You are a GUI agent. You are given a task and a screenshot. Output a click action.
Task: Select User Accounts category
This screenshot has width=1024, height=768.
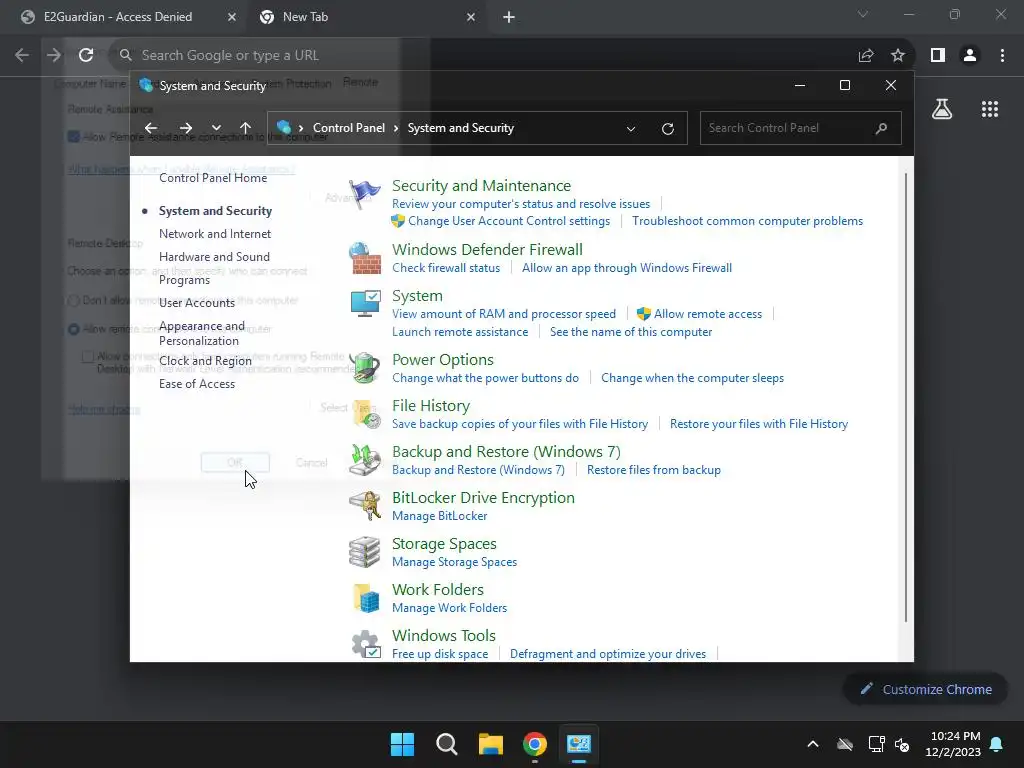coord(197,303)
